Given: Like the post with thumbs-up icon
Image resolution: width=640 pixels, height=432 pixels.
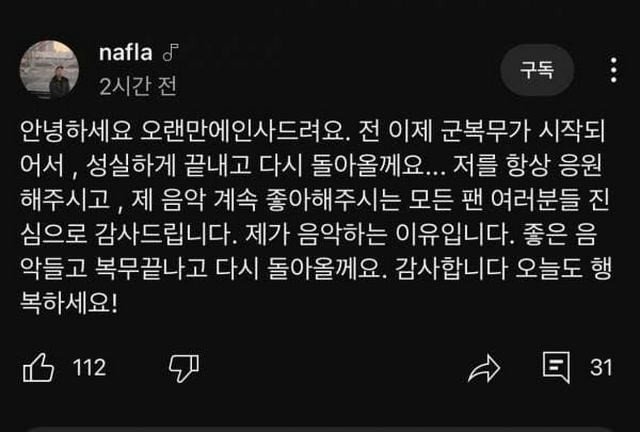Looking at the screenshot, I should click(38, 367).
